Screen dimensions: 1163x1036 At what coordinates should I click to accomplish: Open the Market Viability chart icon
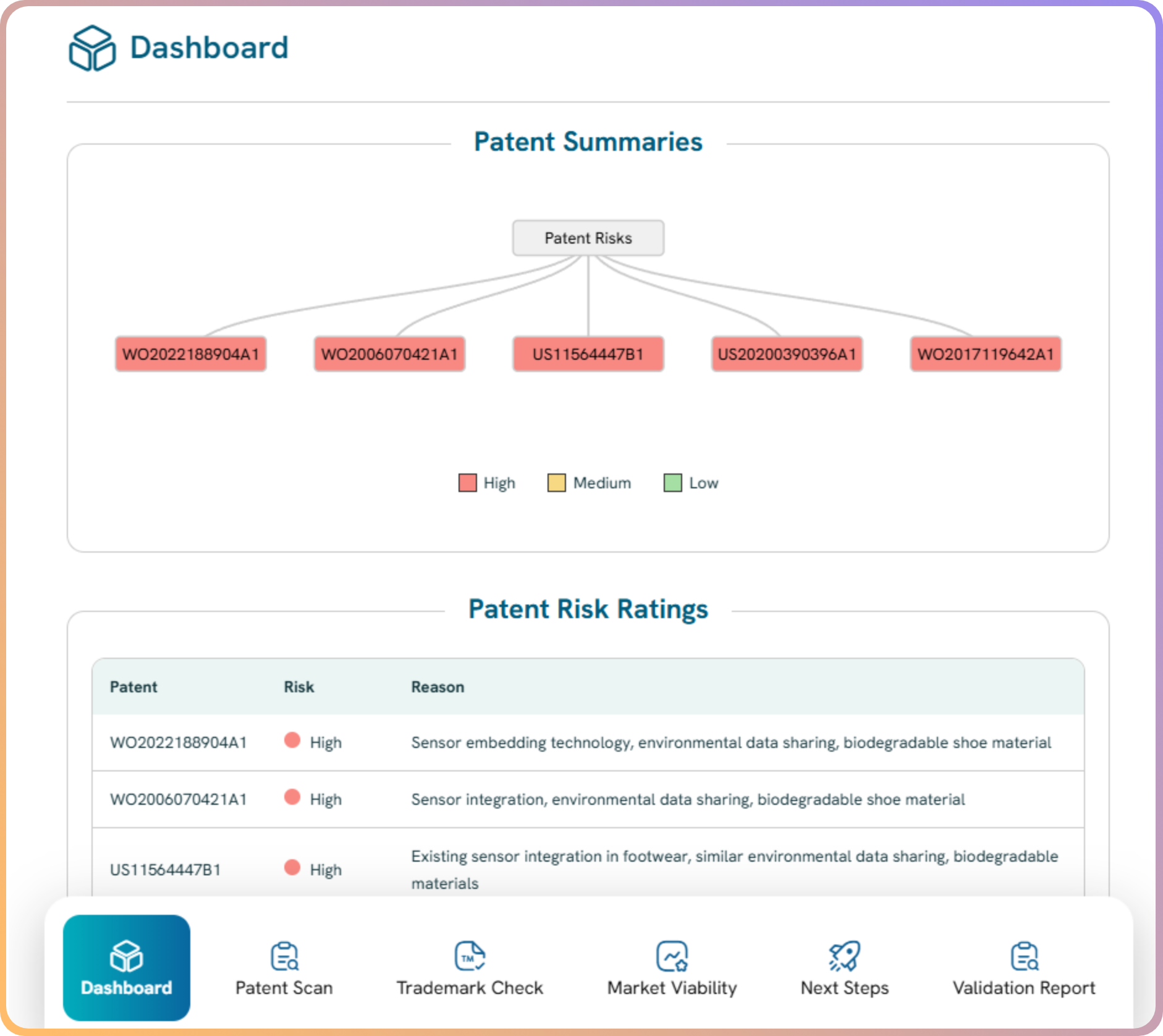click(672, 956)
